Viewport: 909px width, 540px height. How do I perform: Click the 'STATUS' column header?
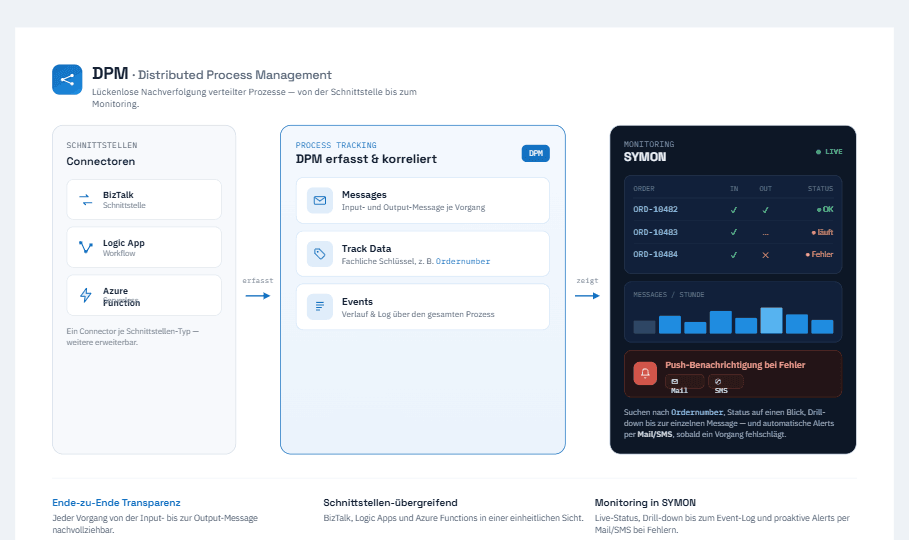[x=820, y=189]
